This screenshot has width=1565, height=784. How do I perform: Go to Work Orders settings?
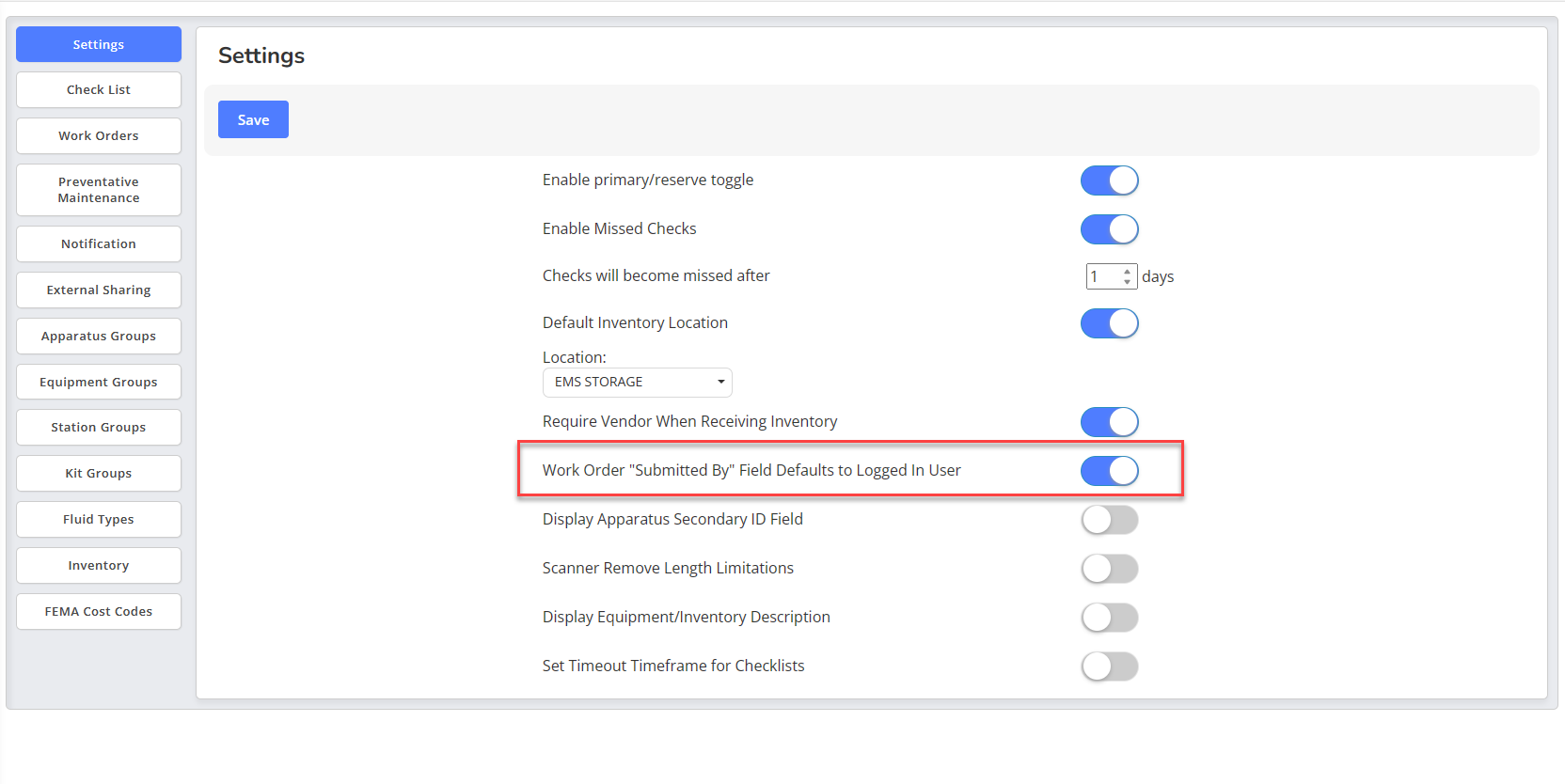[99, 135]
